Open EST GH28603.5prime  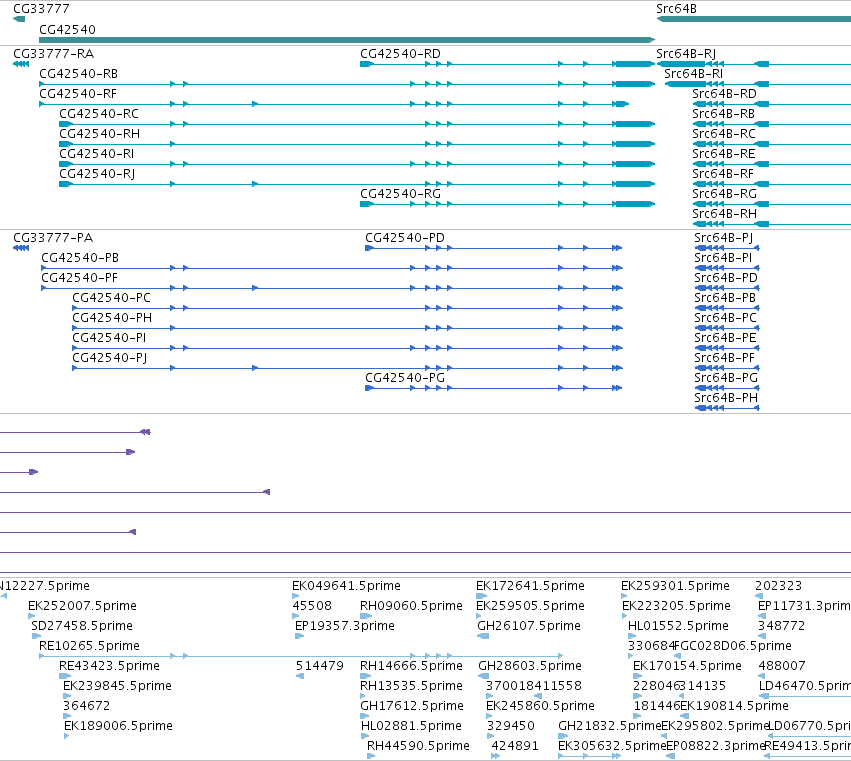(530, 667)
